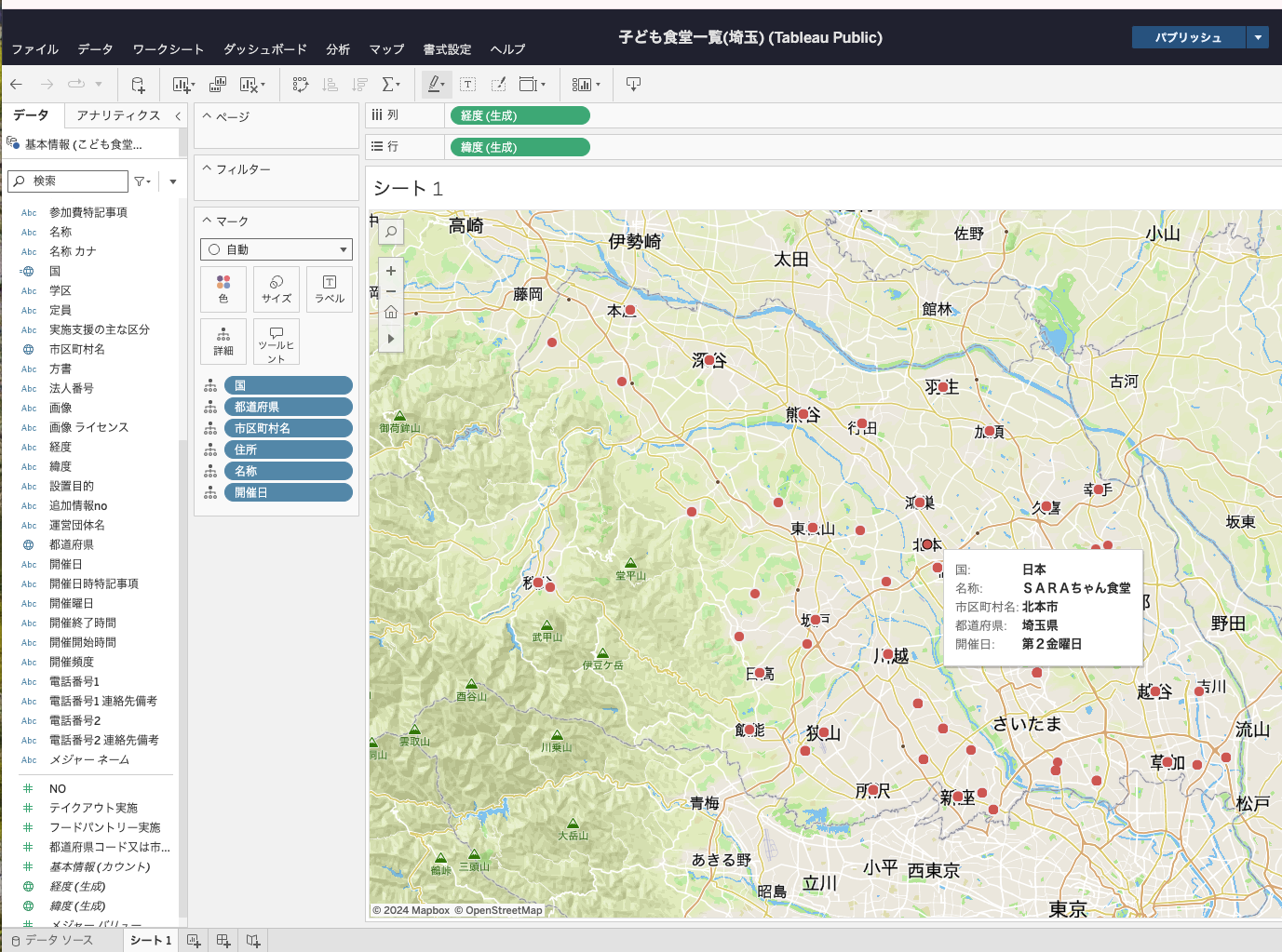Click the OpenStreetMap attribution link
Viewport: 1282px width, 952px height.
pyautogui.click(x=497, y=910)
